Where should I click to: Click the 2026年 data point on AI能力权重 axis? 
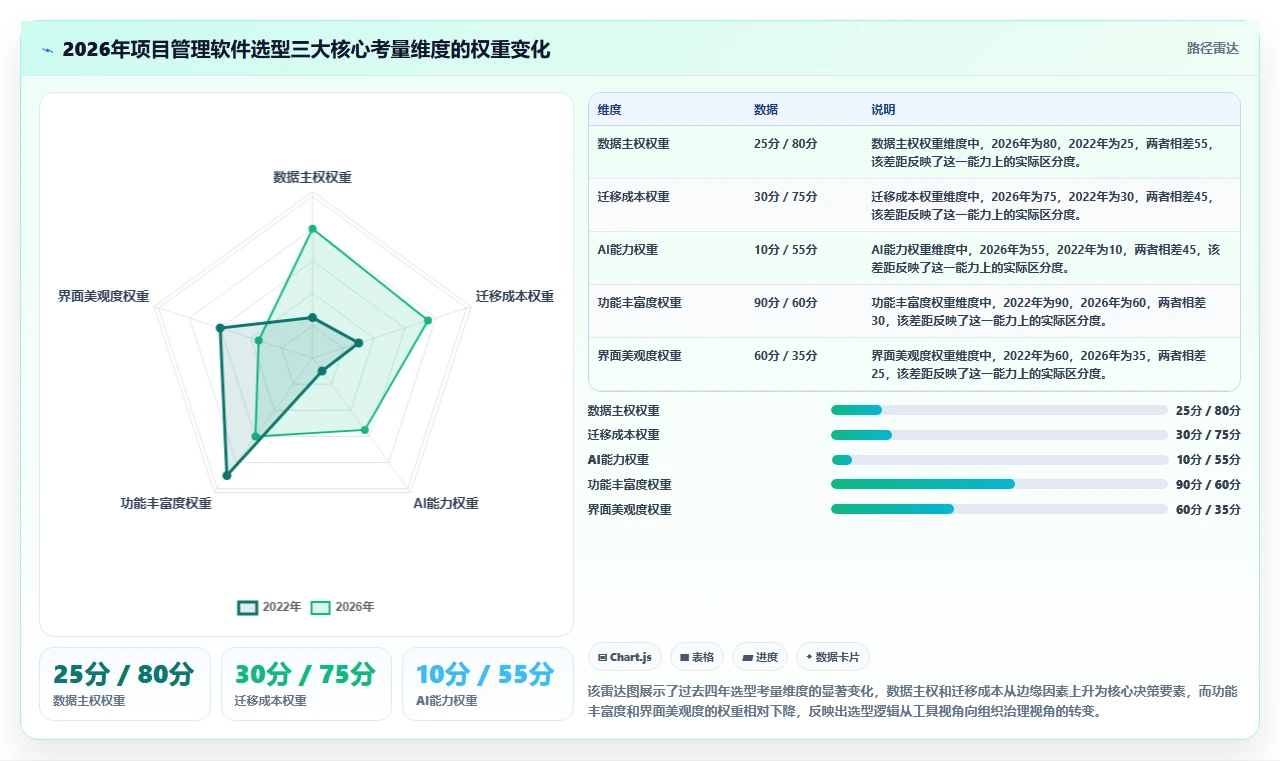365,430
